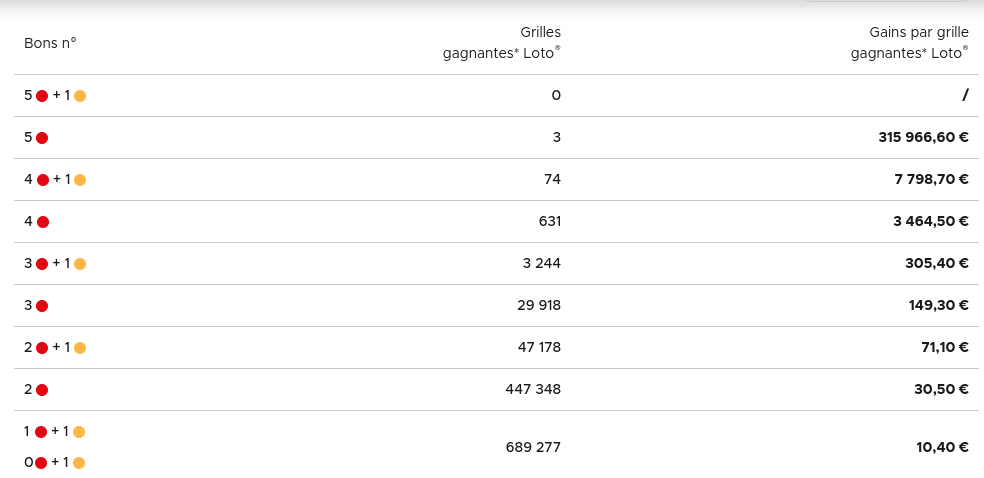This screenshot has width=984, height=478.
Task: Click the red ball in the 5+1 row
Action: click(x=42, y=96)
